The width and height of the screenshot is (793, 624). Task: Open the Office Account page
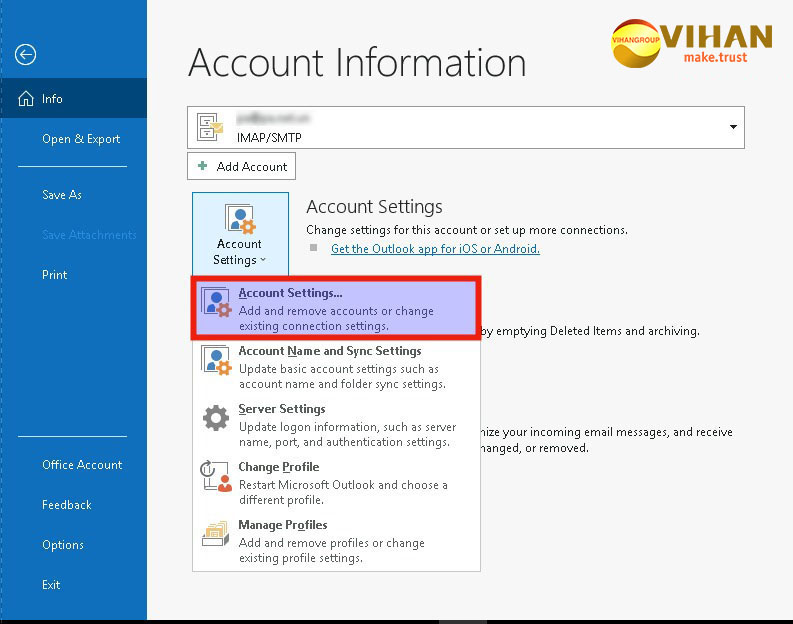(x=82, y=465)
